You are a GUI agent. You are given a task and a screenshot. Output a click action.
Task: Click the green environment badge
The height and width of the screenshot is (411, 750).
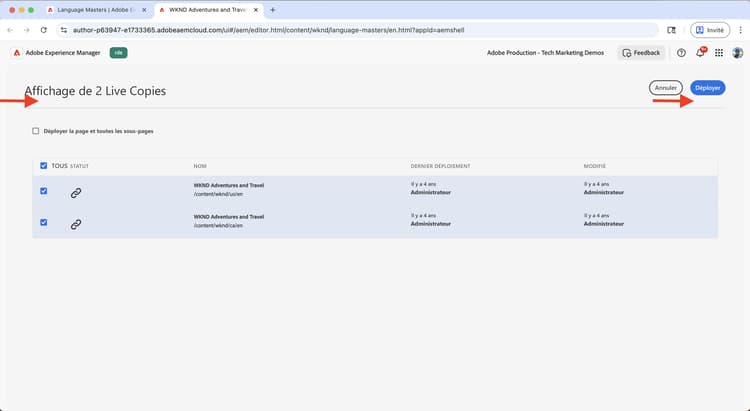coord(119,53)
